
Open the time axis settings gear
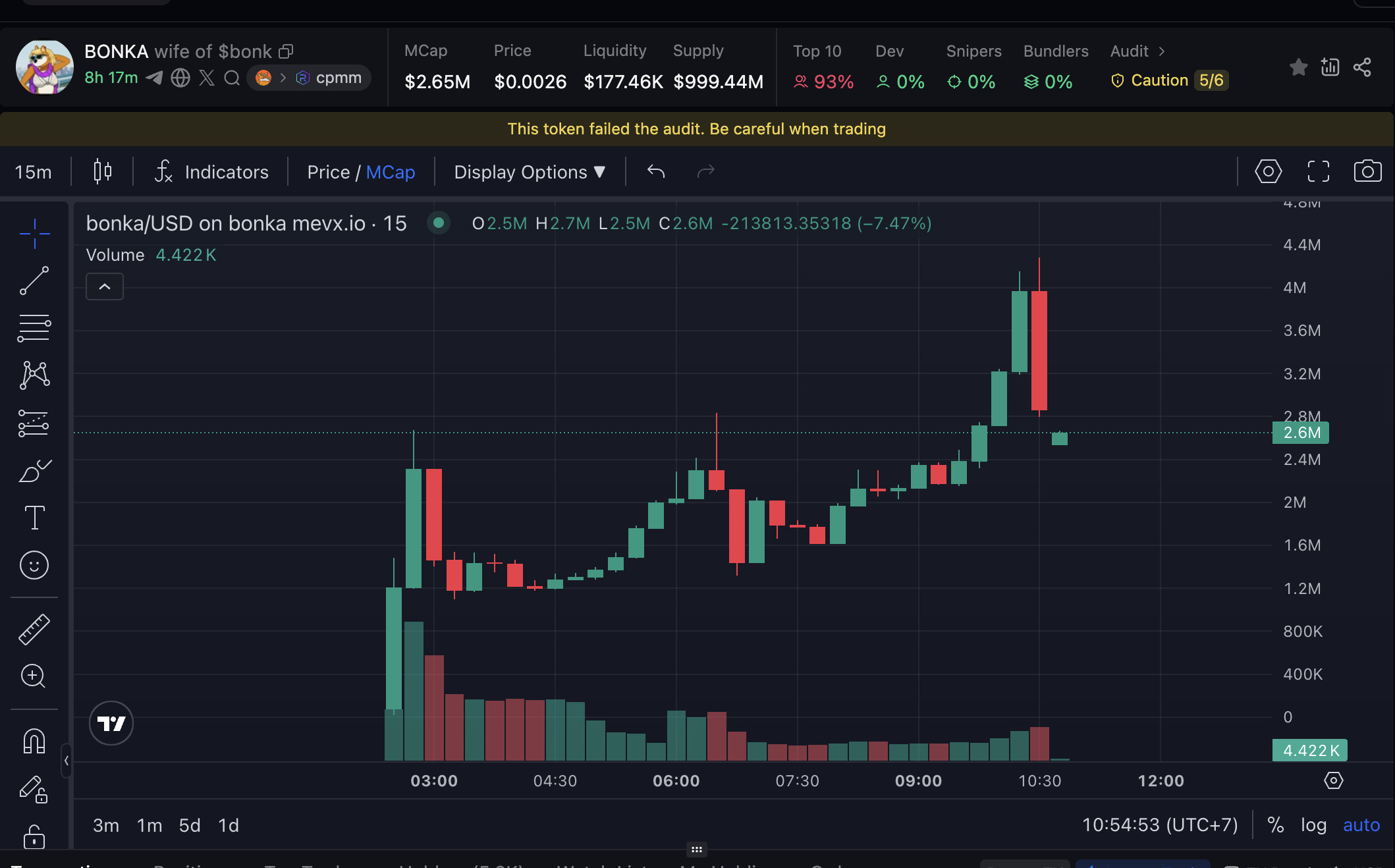pyautogui.click(x=1334, y=780)
